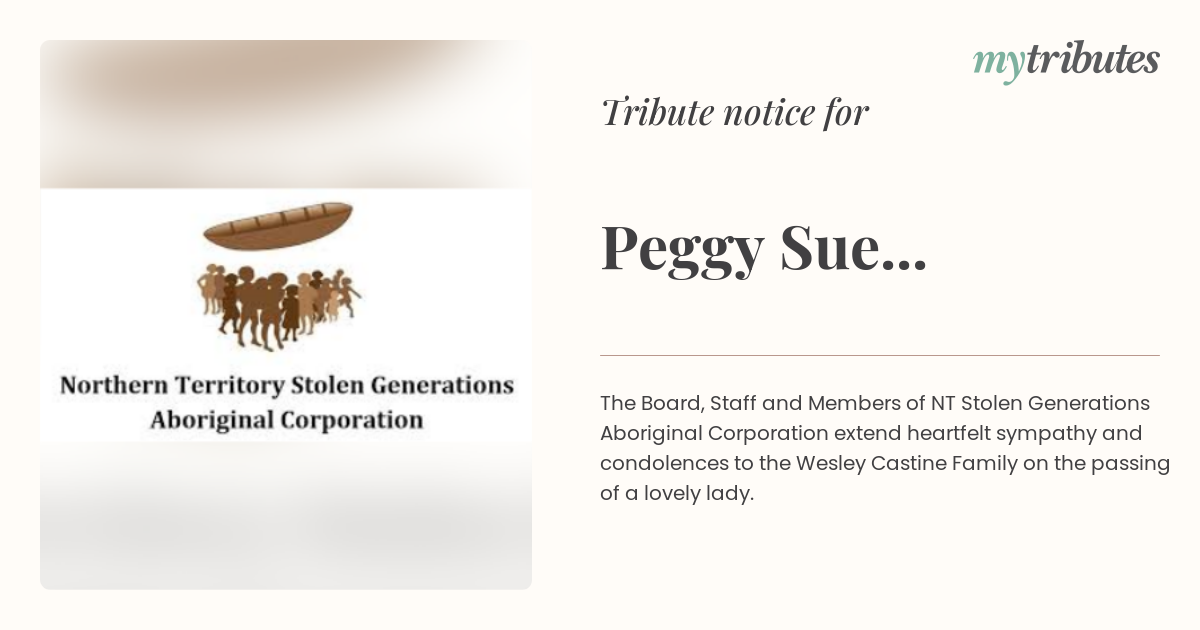Select the 'Wesley Castine Family' text
Screen dimensions: 1200x630
coord(894,463)
